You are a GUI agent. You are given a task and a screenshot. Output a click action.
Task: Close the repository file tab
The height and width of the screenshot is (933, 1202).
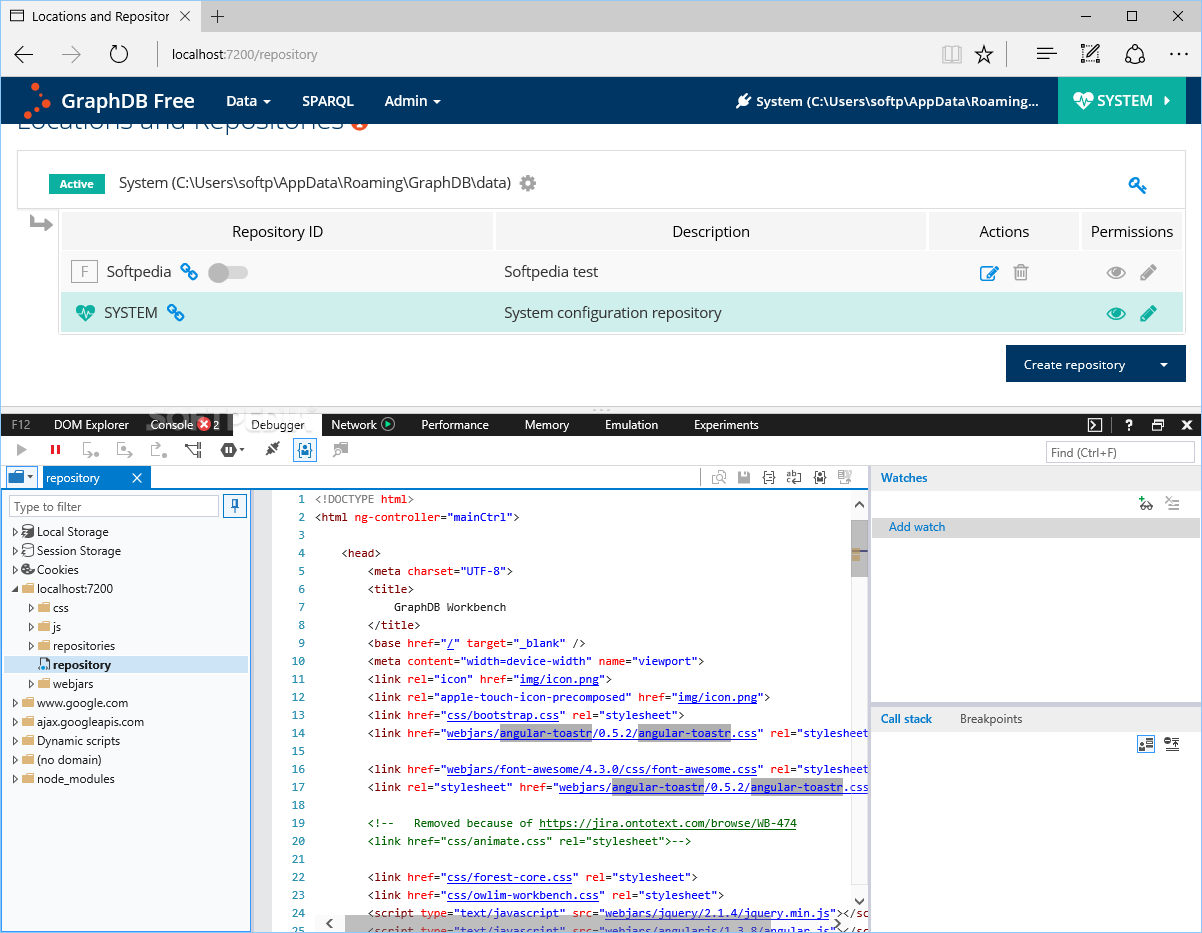[137, 478]
